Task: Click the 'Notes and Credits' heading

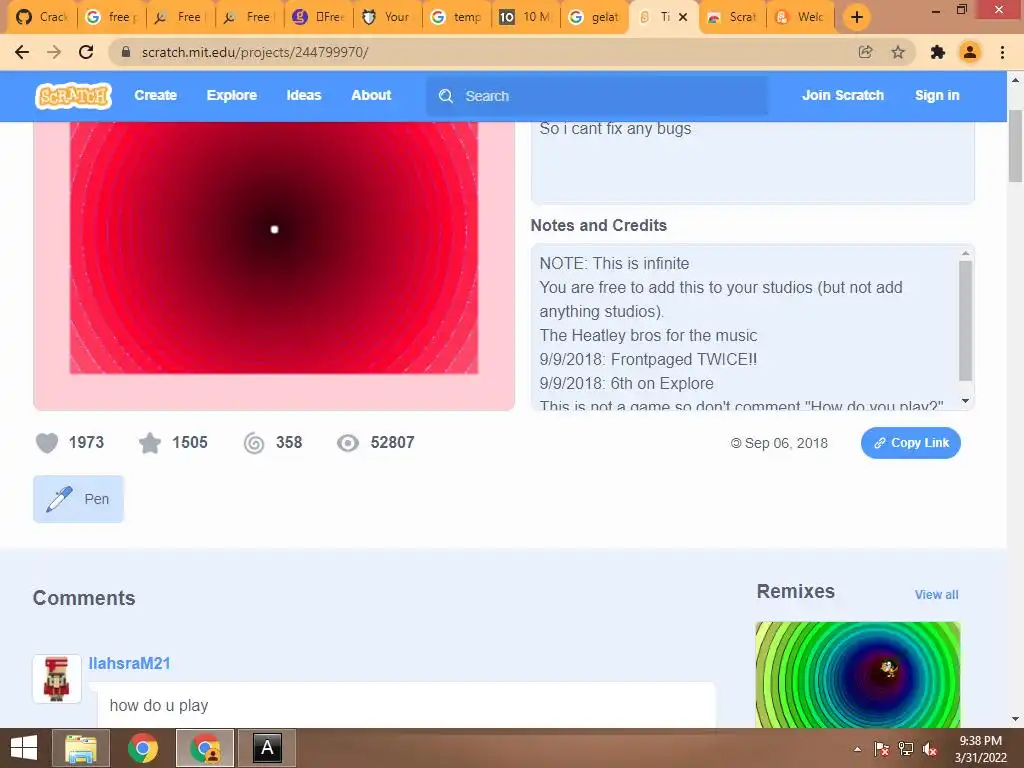Action: (598, 225)
